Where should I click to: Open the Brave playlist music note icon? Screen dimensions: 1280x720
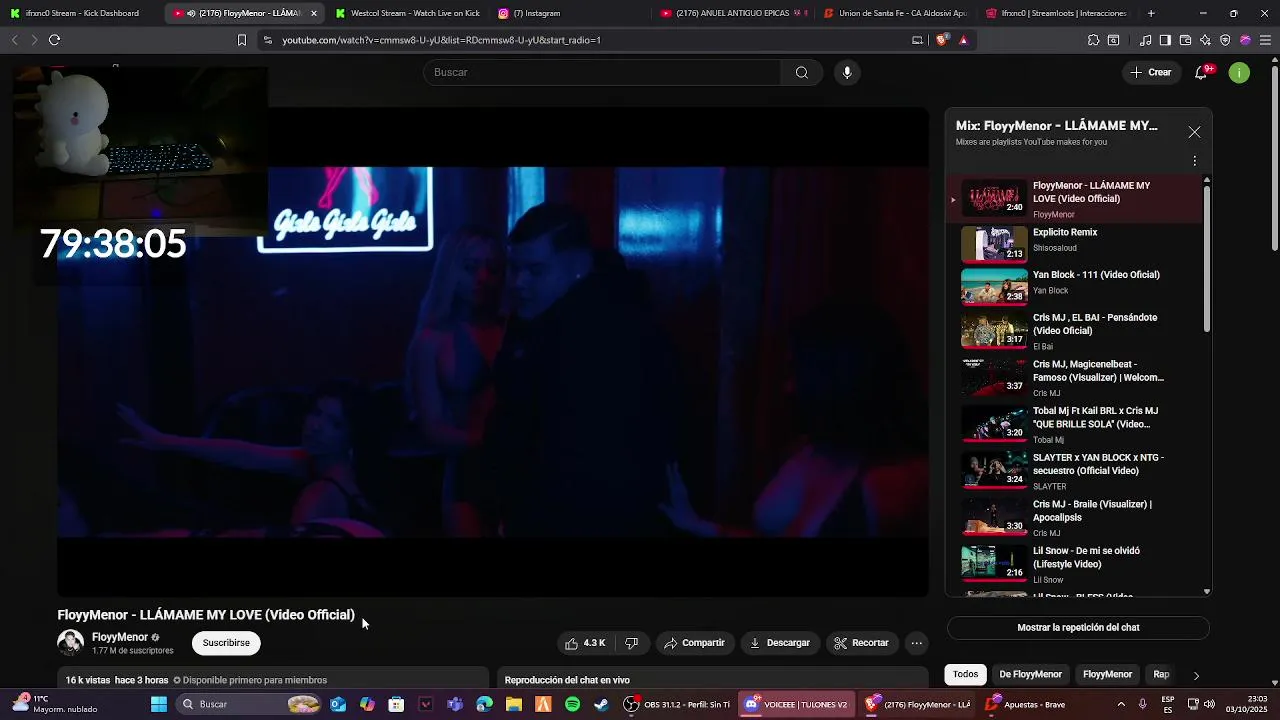click(1146, 40)
